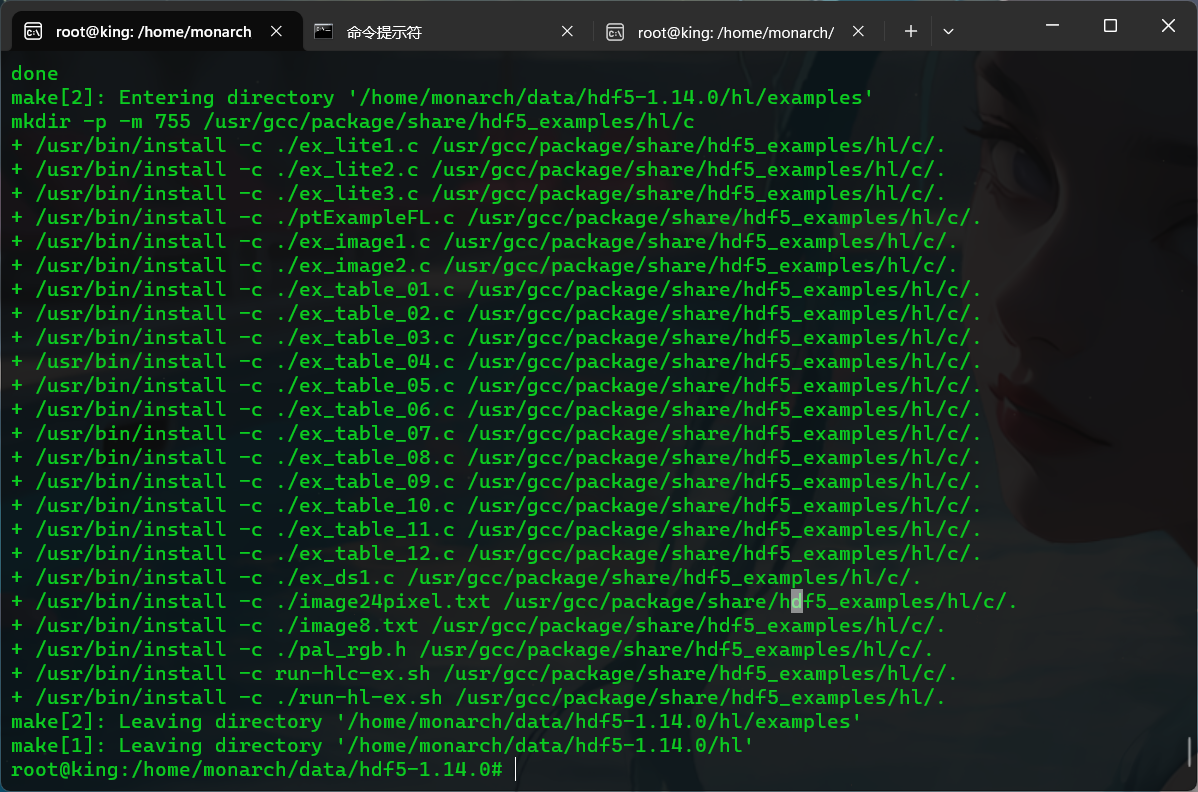Click the line installing ex_table_08.c

coord(496,457)
